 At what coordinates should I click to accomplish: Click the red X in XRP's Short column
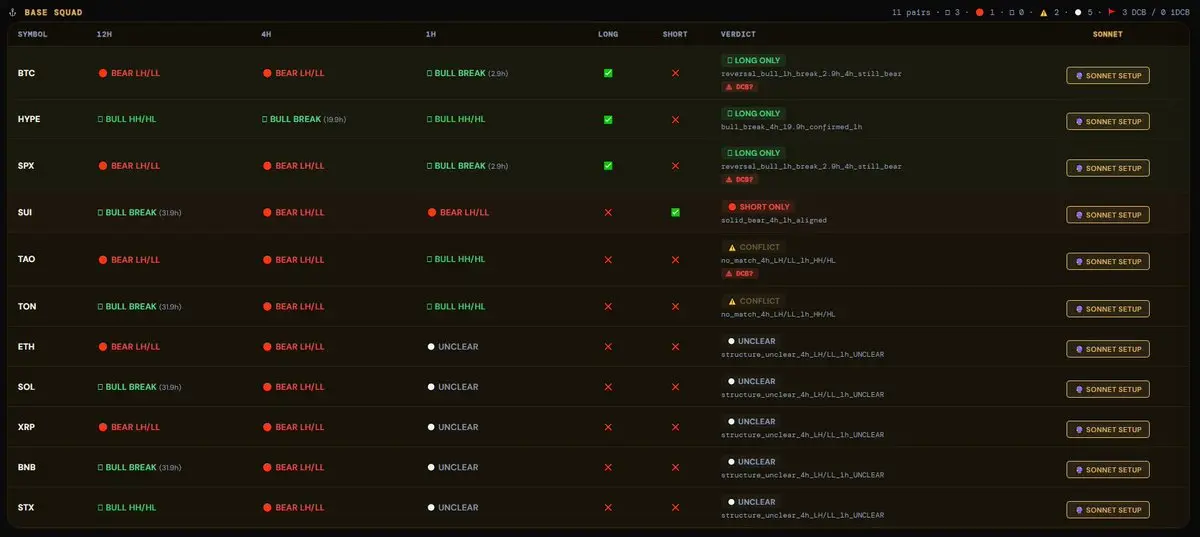pos(675,427)
